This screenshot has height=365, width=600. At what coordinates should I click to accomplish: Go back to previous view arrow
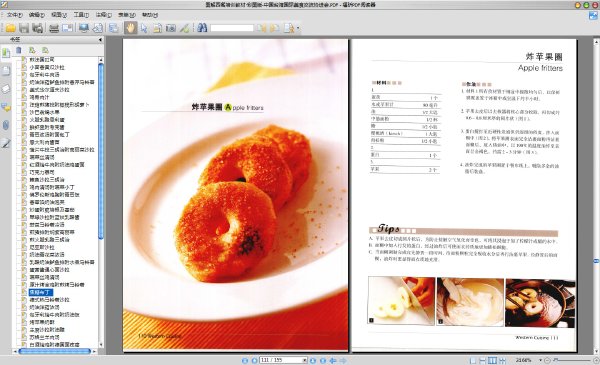coord(333,360)
